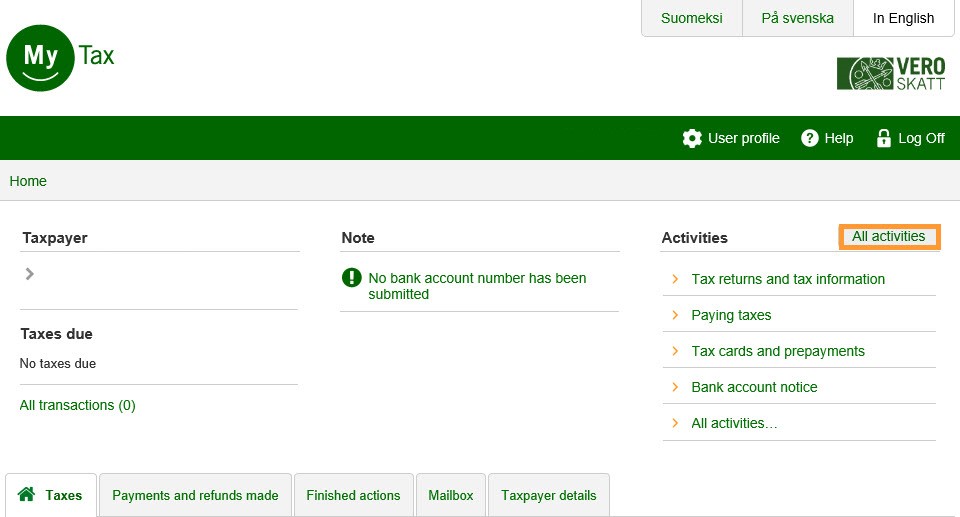
Task: Click the Log Off padlock icon
Action: [x=883, y=138]
